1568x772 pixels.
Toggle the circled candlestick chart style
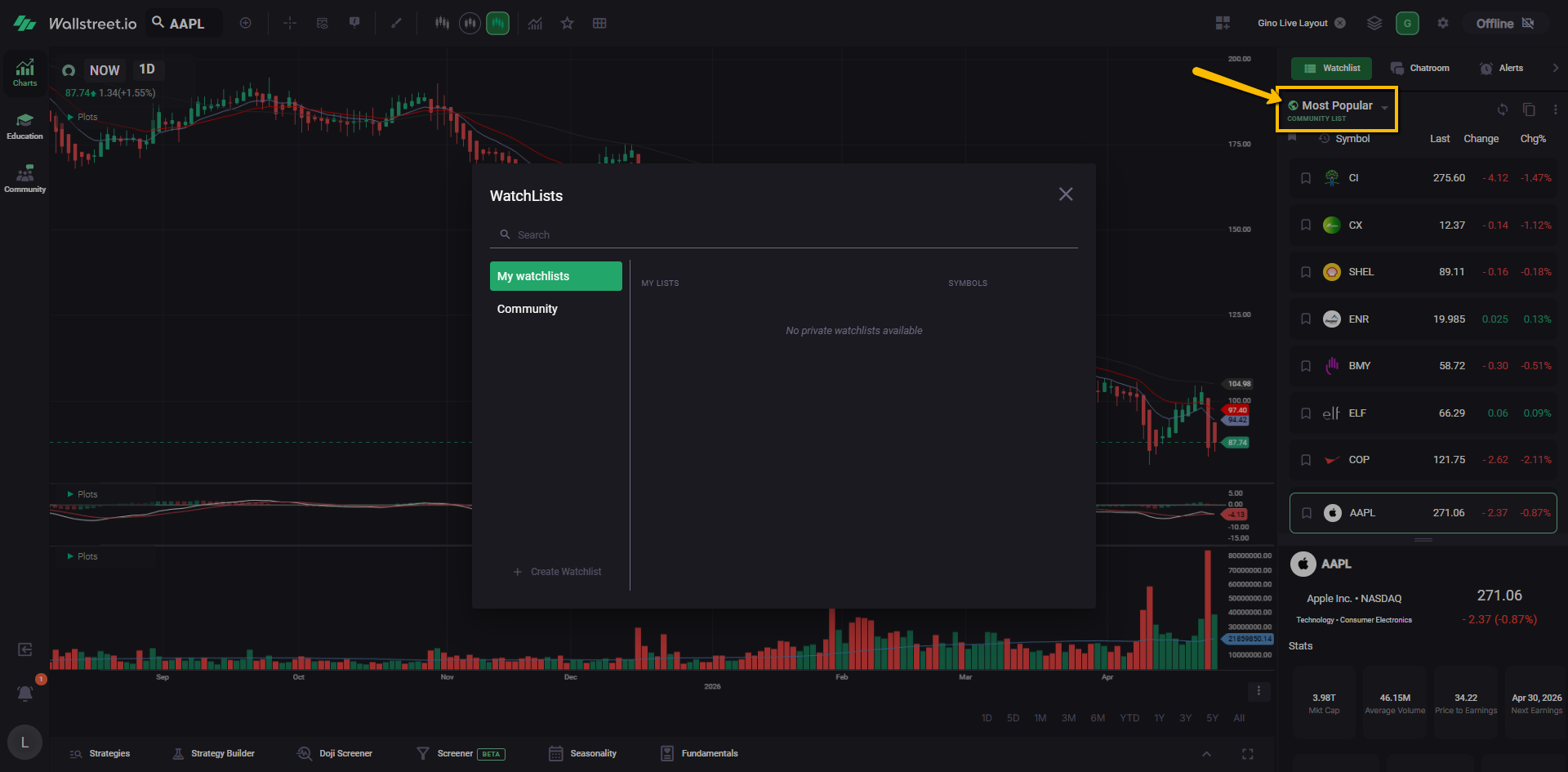[470, 24]
